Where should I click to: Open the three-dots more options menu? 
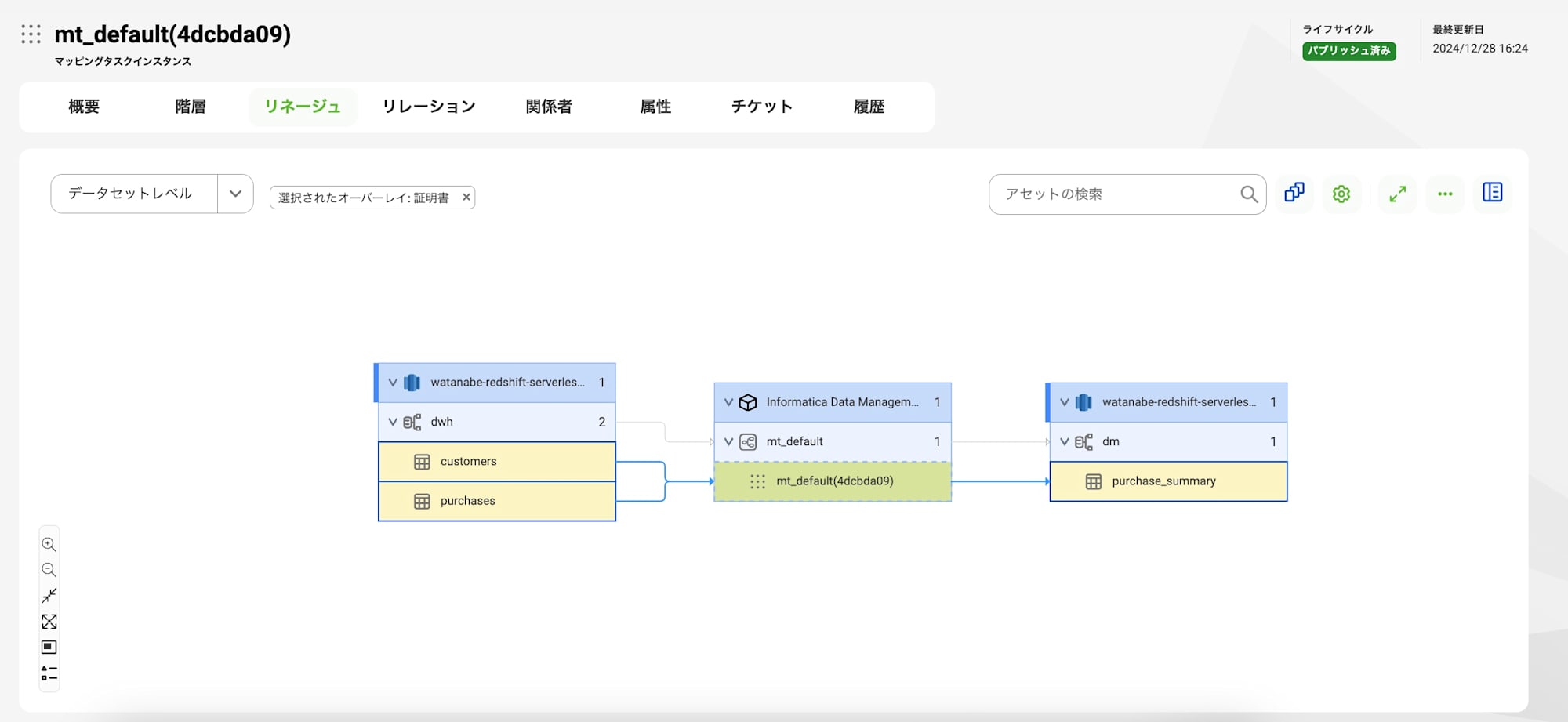pos(1445,194)
